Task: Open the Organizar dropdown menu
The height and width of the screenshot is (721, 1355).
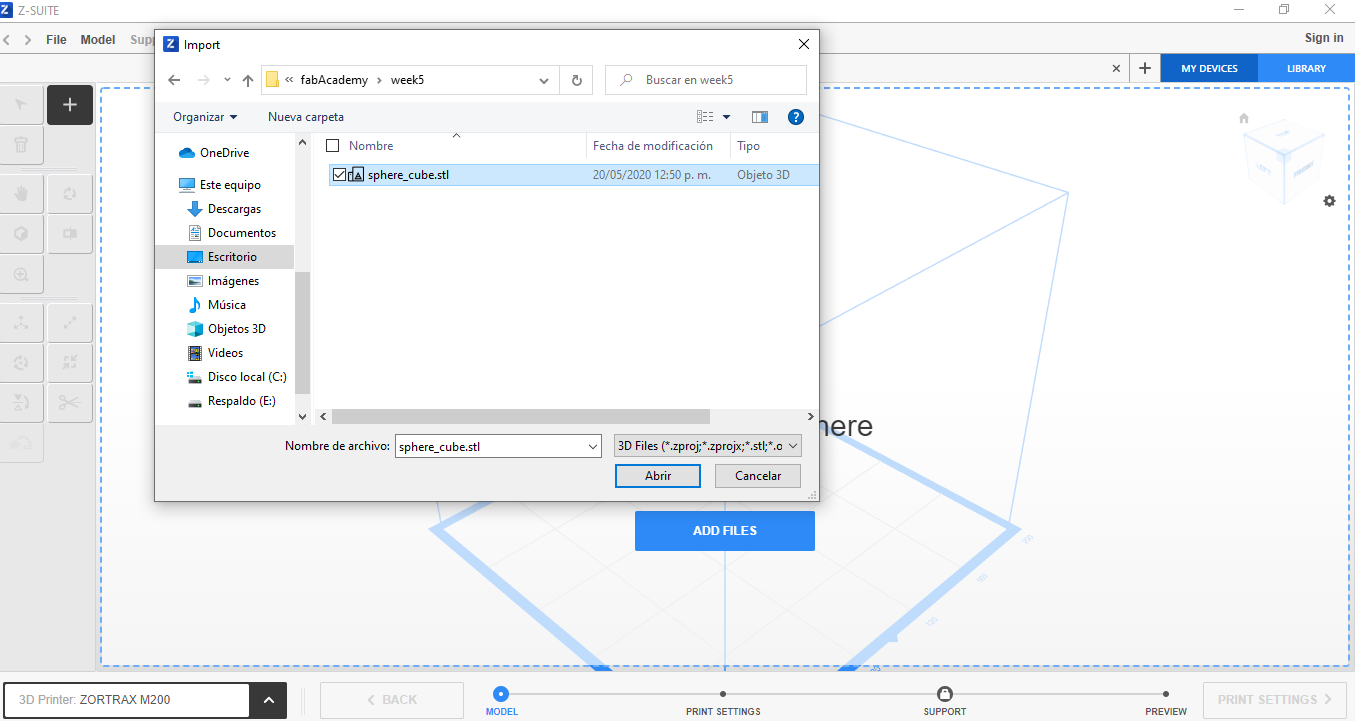Action: click(x=205, y=117)
